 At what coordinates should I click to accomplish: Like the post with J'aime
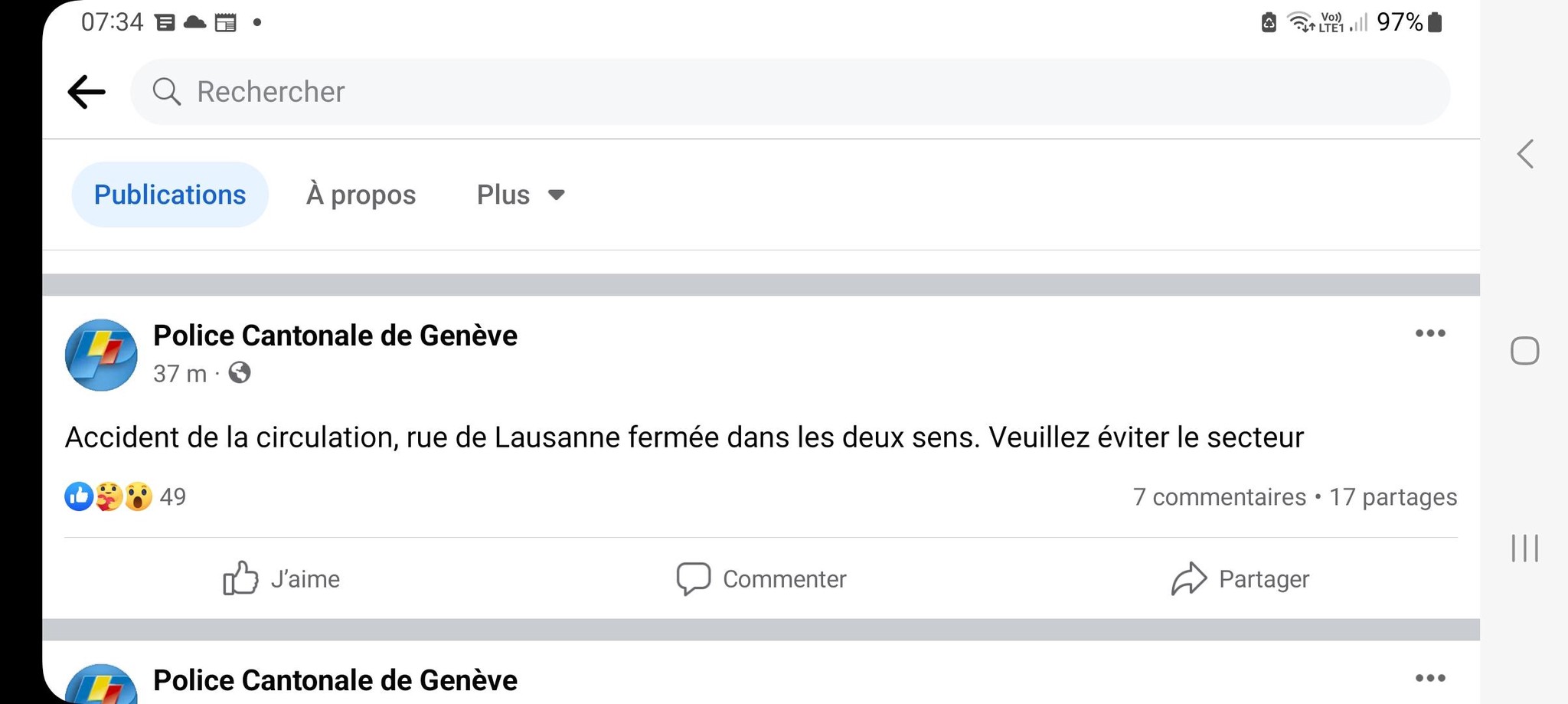point(282,578)
